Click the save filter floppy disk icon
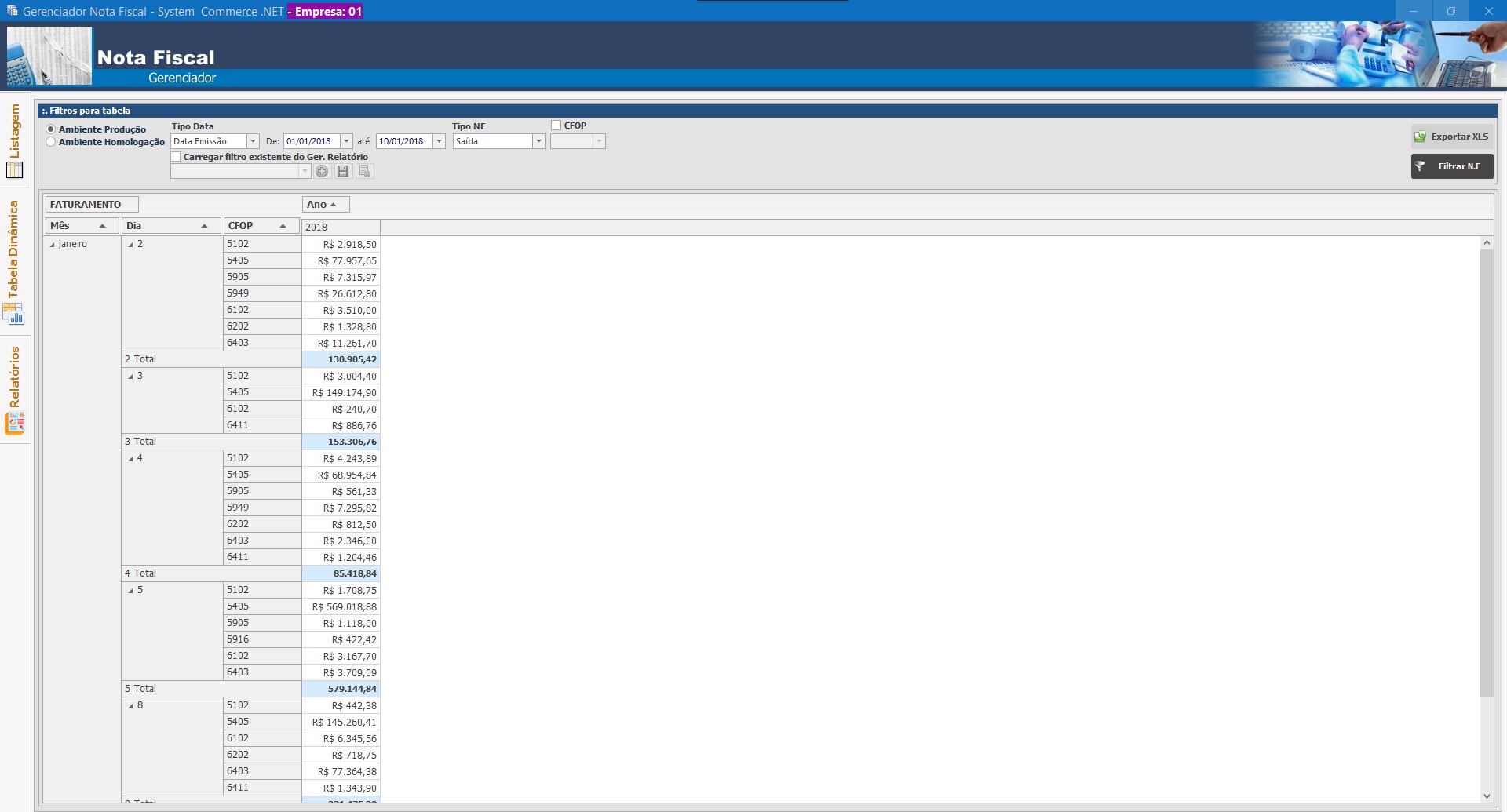The image size is (1507, 812). (343, 171)
